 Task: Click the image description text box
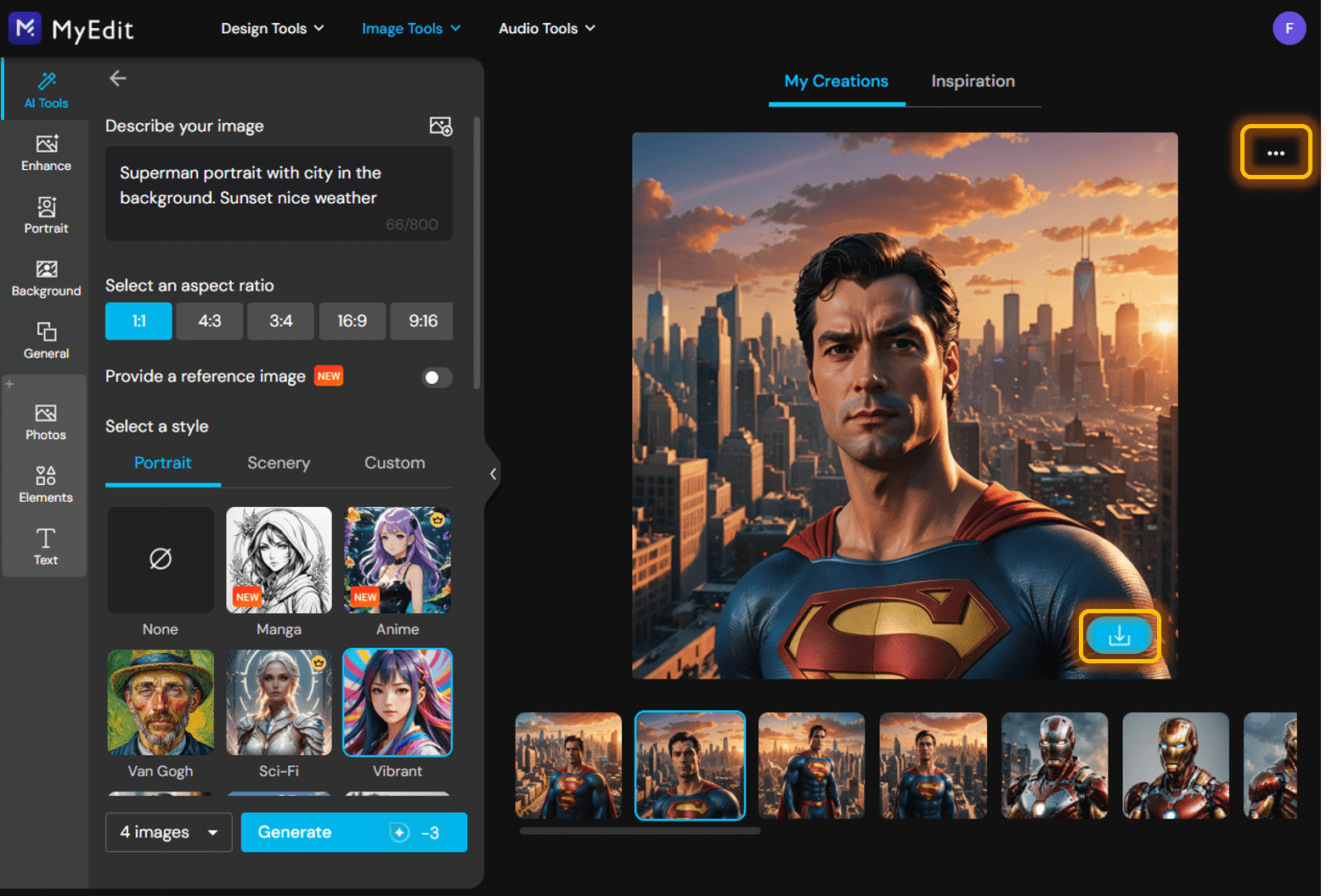(x=279, y=194)
